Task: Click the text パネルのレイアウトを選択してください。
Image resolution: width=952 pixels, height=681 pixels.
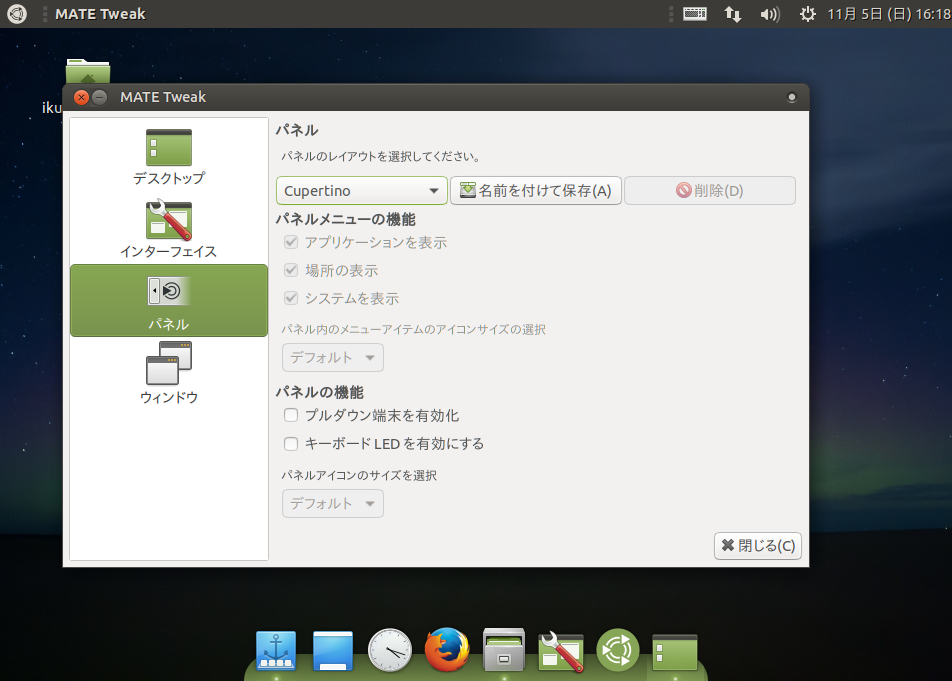Action: click(x=381, y=157)
